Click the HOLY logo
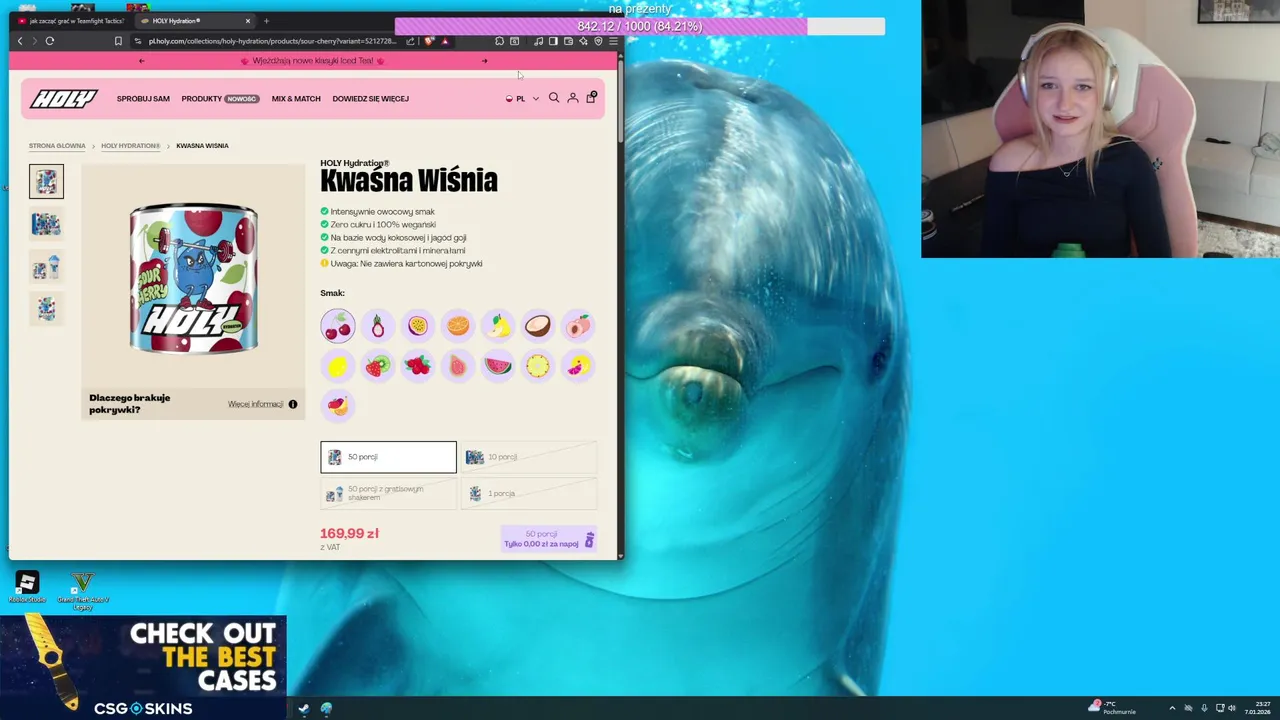1280x720 pixels. (63, 98)
